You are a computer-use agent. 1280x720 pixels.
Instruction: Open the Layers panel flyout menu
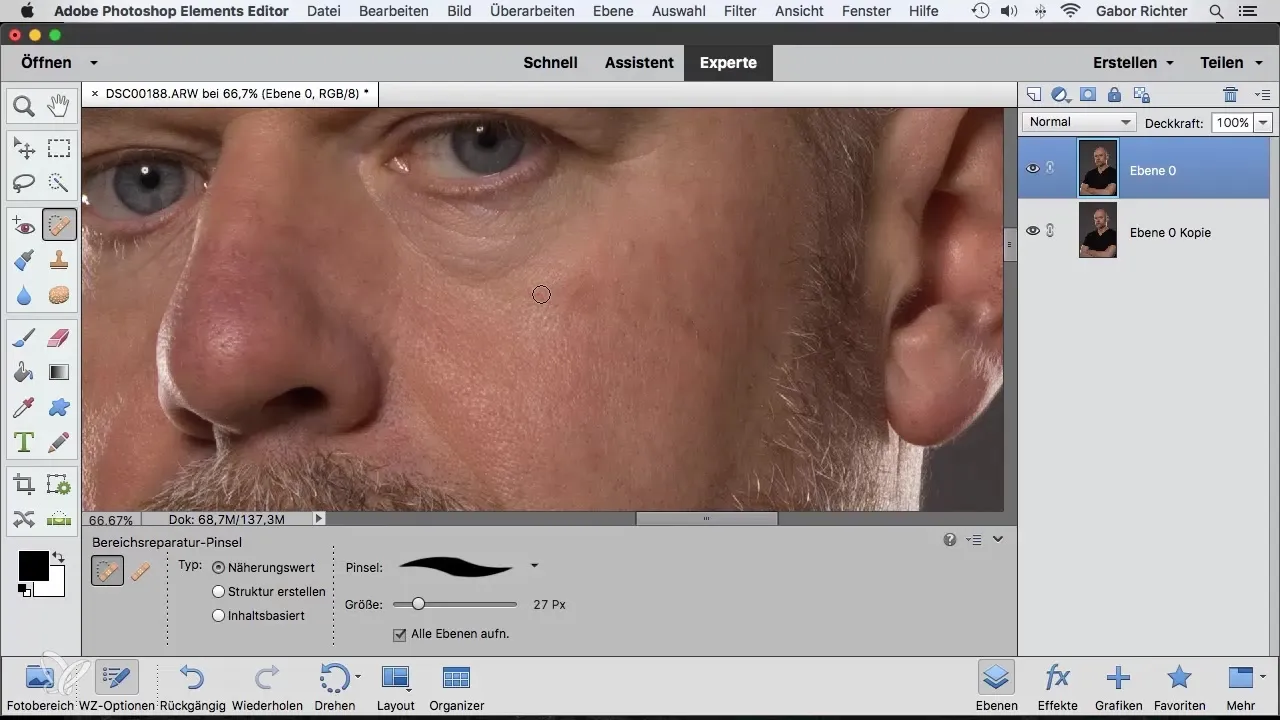(1262, 95)
